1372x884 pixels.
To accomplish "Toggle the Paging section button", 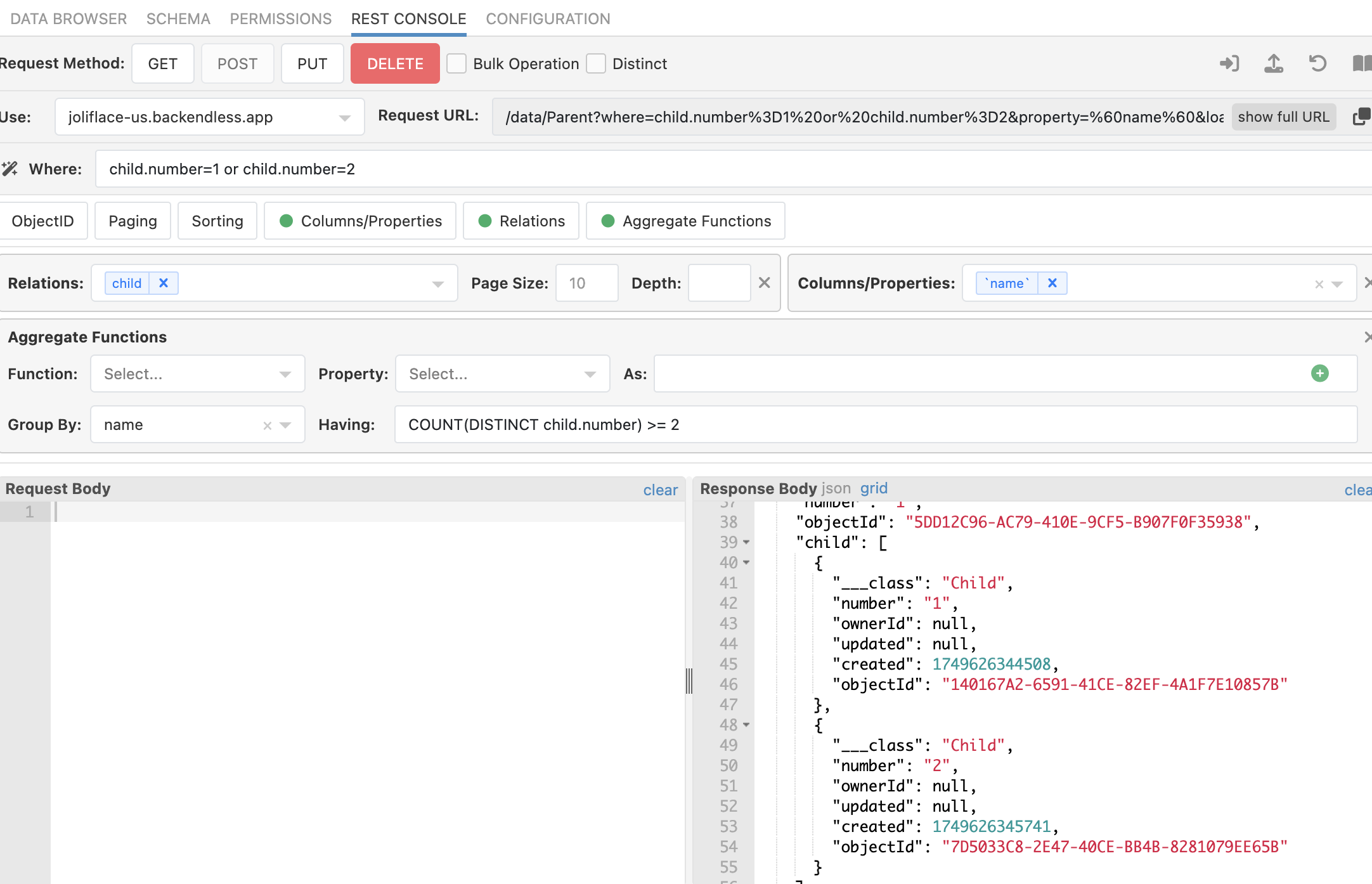I will tap(133, 221).
